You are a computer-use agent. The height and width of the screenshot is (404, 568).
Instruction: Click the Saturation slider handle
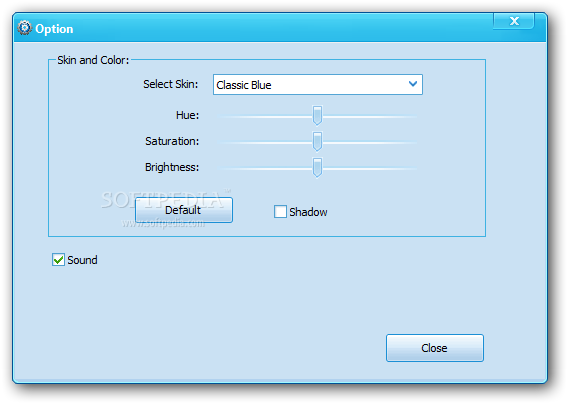(x=317, y=142)
